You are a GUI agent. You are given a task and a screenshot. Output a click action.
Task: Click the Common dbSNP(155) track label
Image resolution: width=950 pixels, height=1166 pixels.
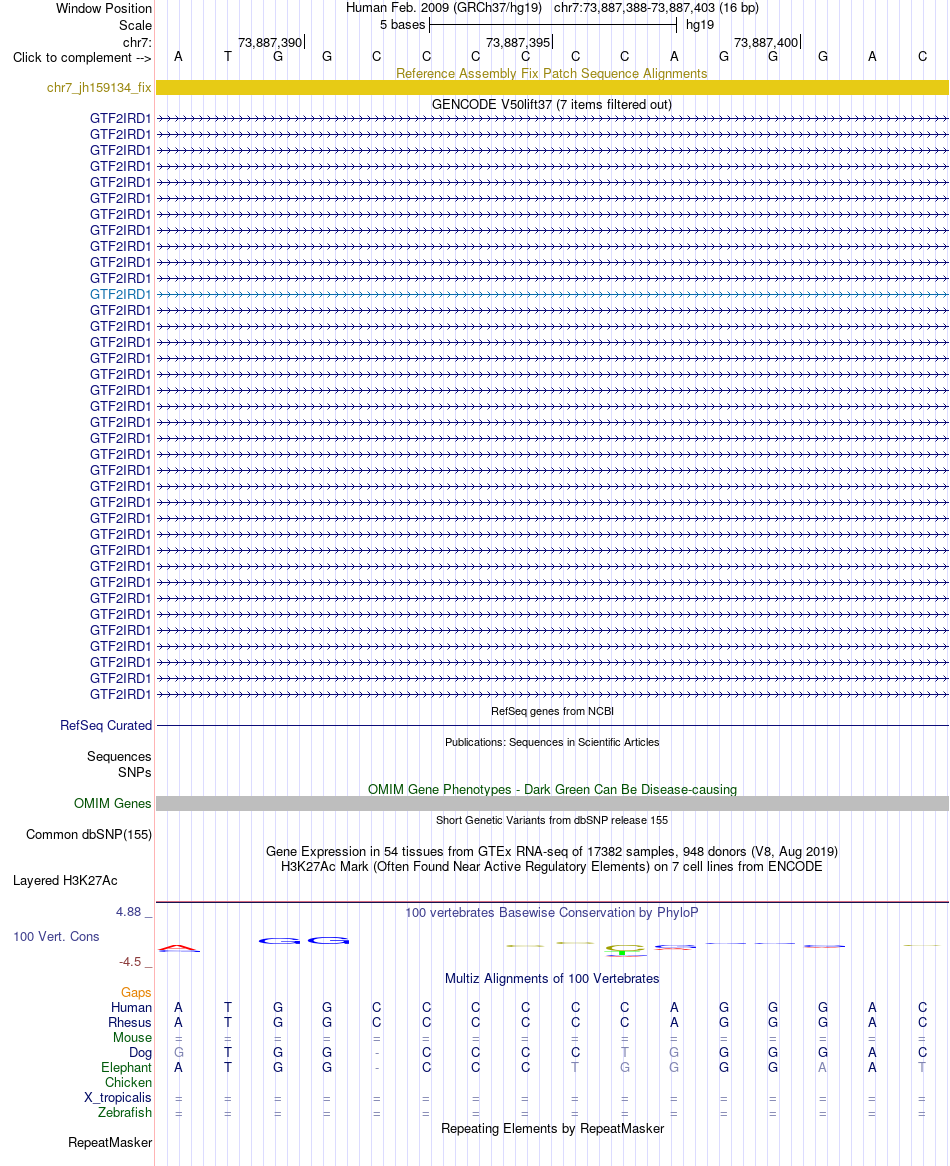tap(89, 834)
